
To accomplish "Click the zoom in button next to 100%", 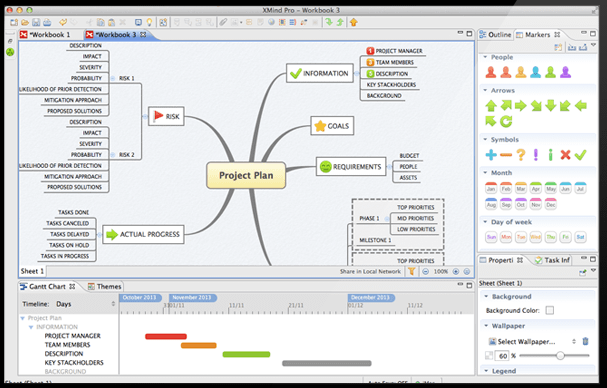I will pos(456,271).
